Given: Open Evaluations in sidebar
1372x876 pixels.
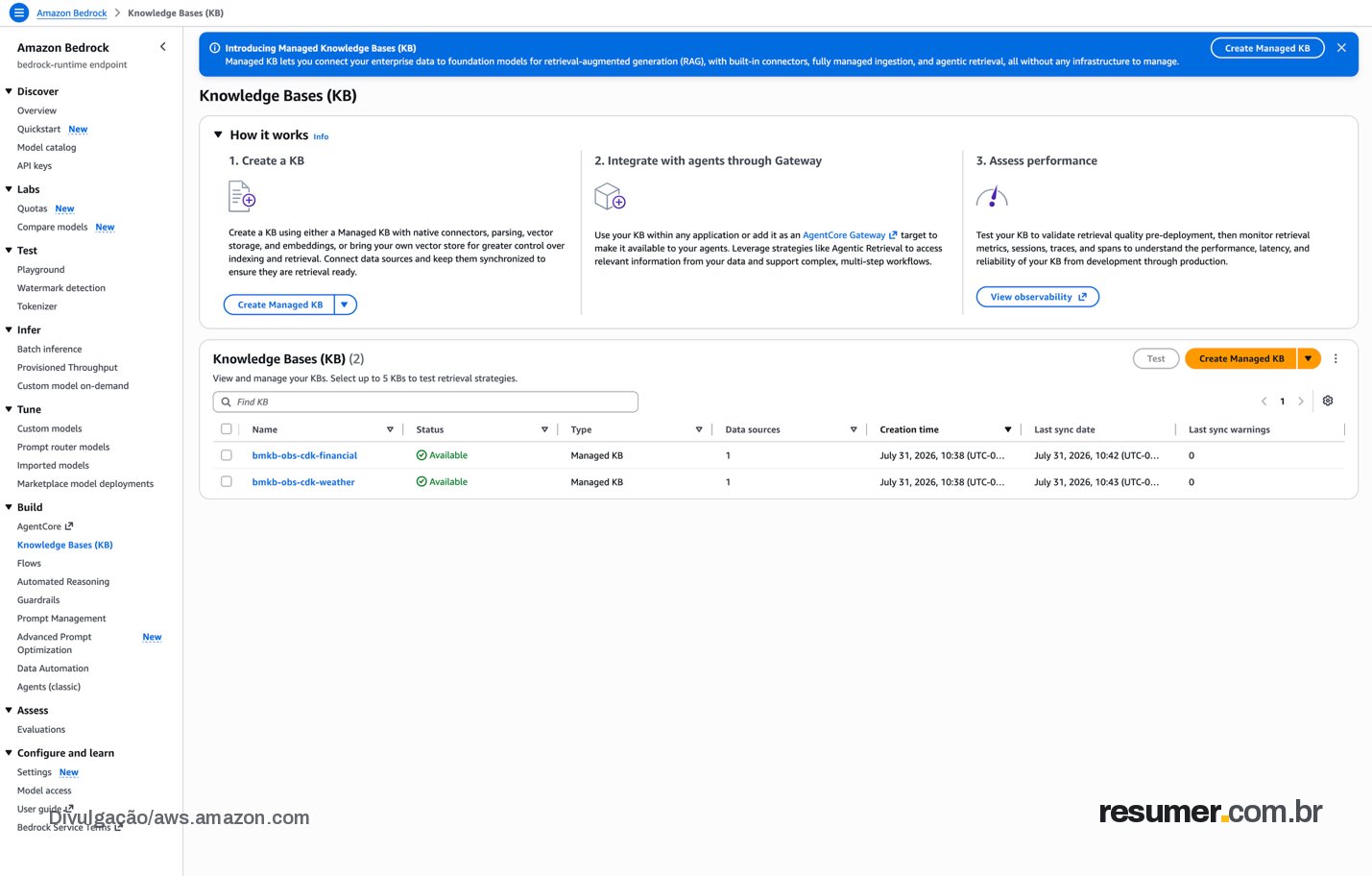Looking at the screenshot, I should point(41,730).
